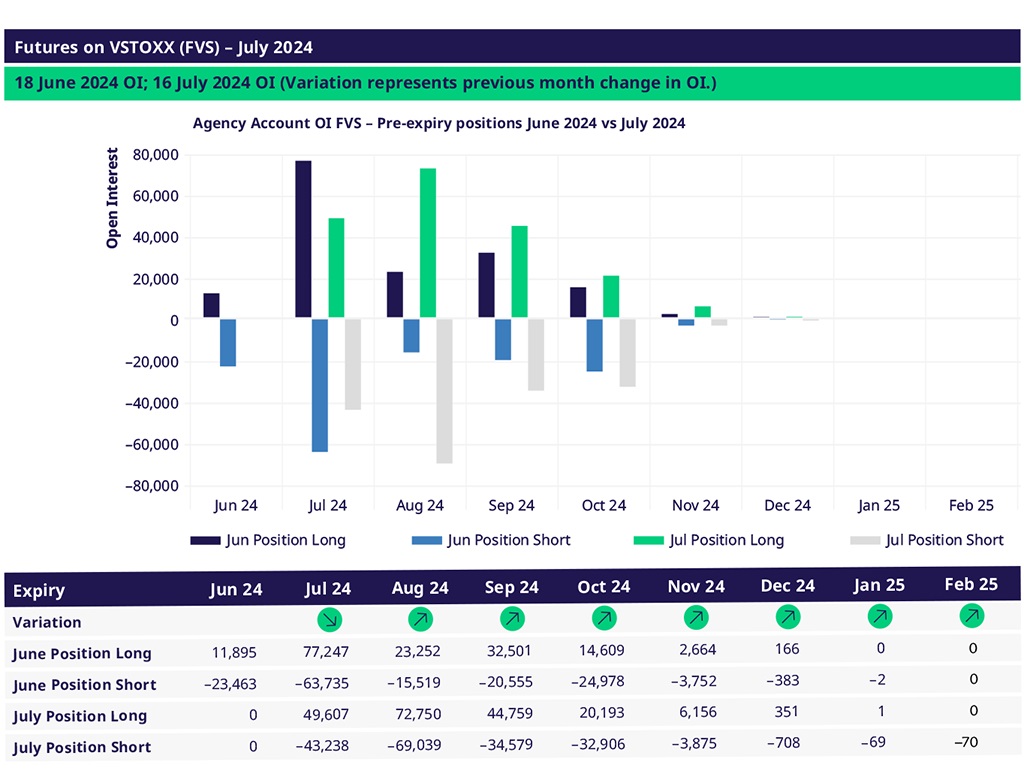Click the Jan 25 variation arrow icon
The width and height of the screenshot is (1024, 782).
(x=880, y=615)
